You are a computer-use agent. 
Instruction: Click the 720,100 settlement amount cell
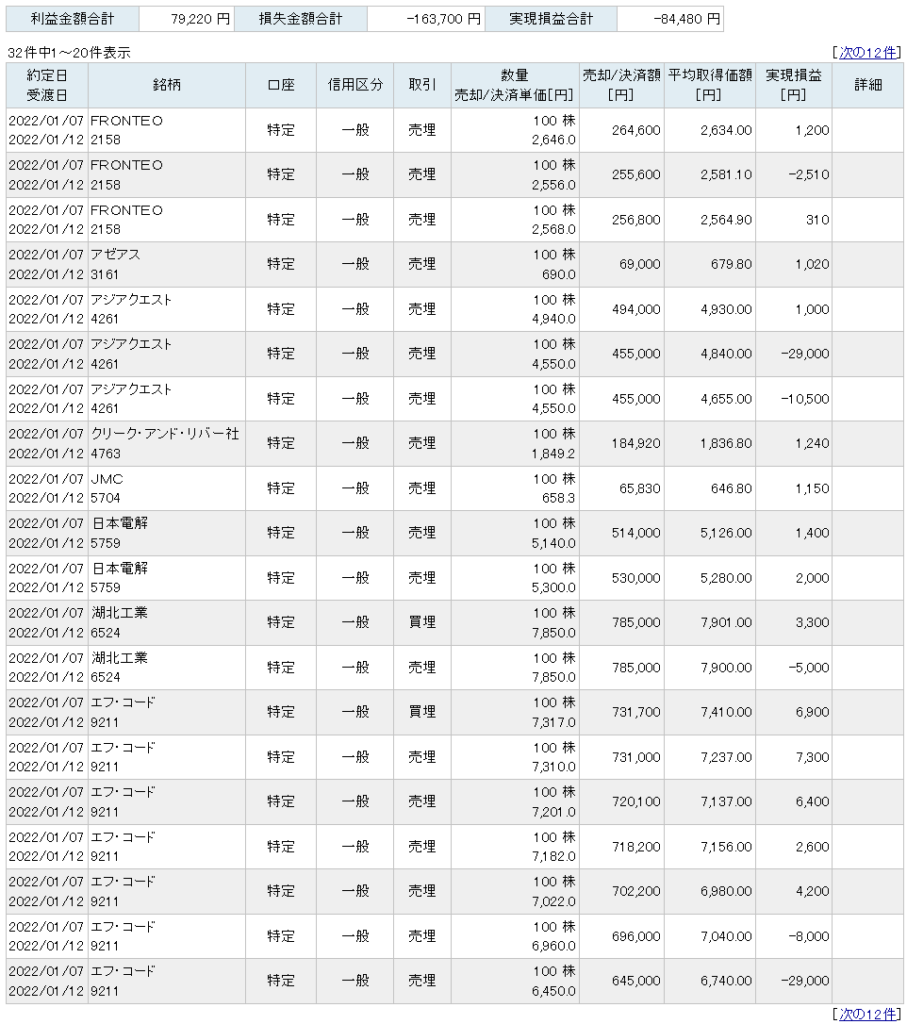(636, 801)
